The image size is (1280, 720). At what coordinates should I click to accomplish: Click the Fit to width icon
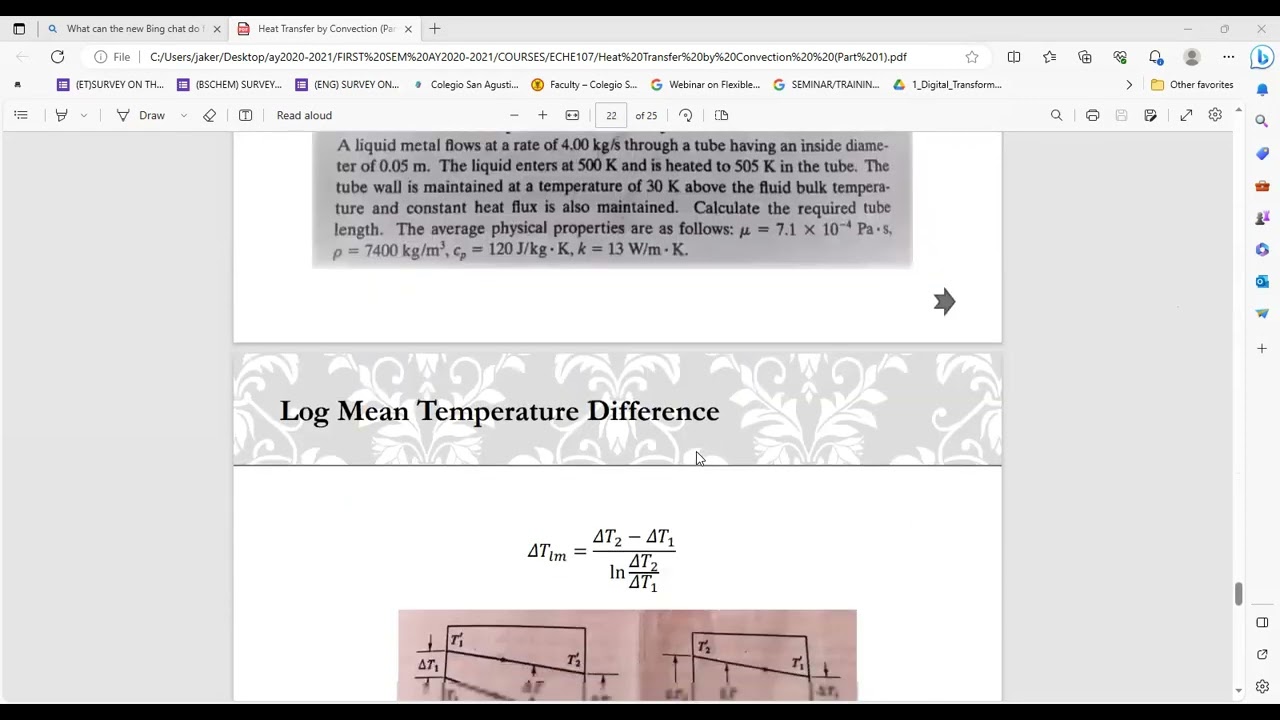(x=572, y=115)
